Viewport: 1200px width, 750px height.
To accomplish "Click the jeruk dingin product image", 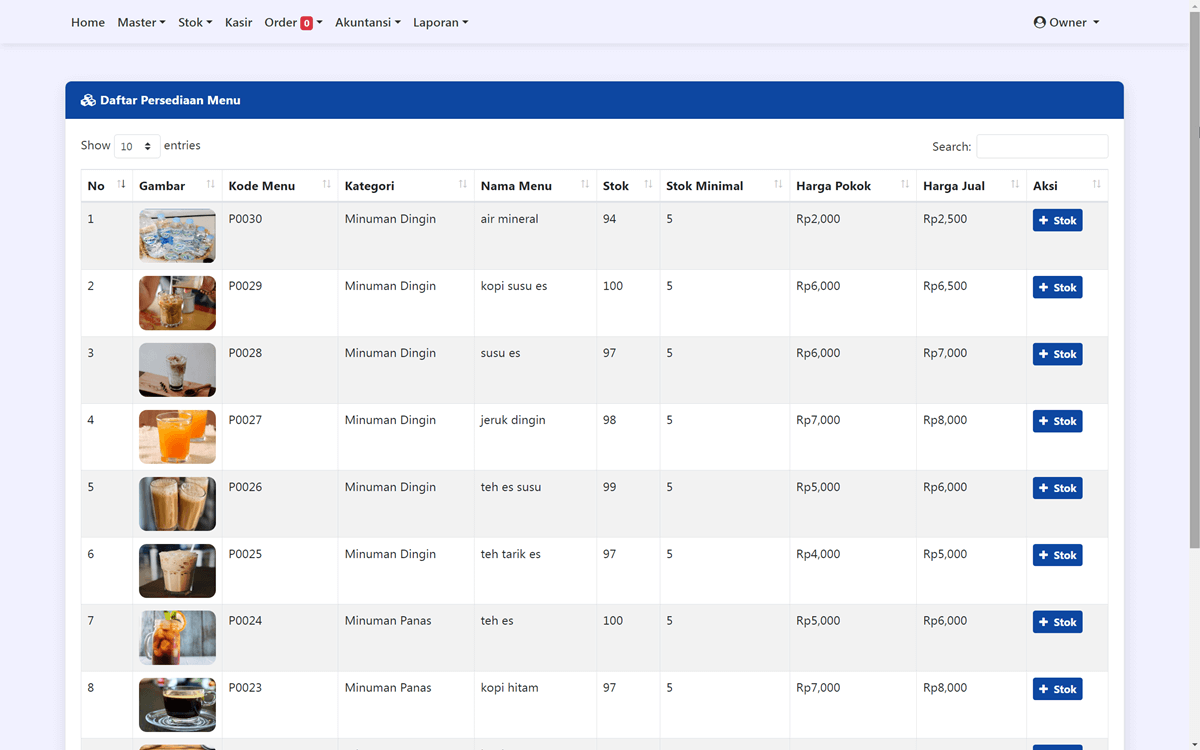I will tap(177, 437).
